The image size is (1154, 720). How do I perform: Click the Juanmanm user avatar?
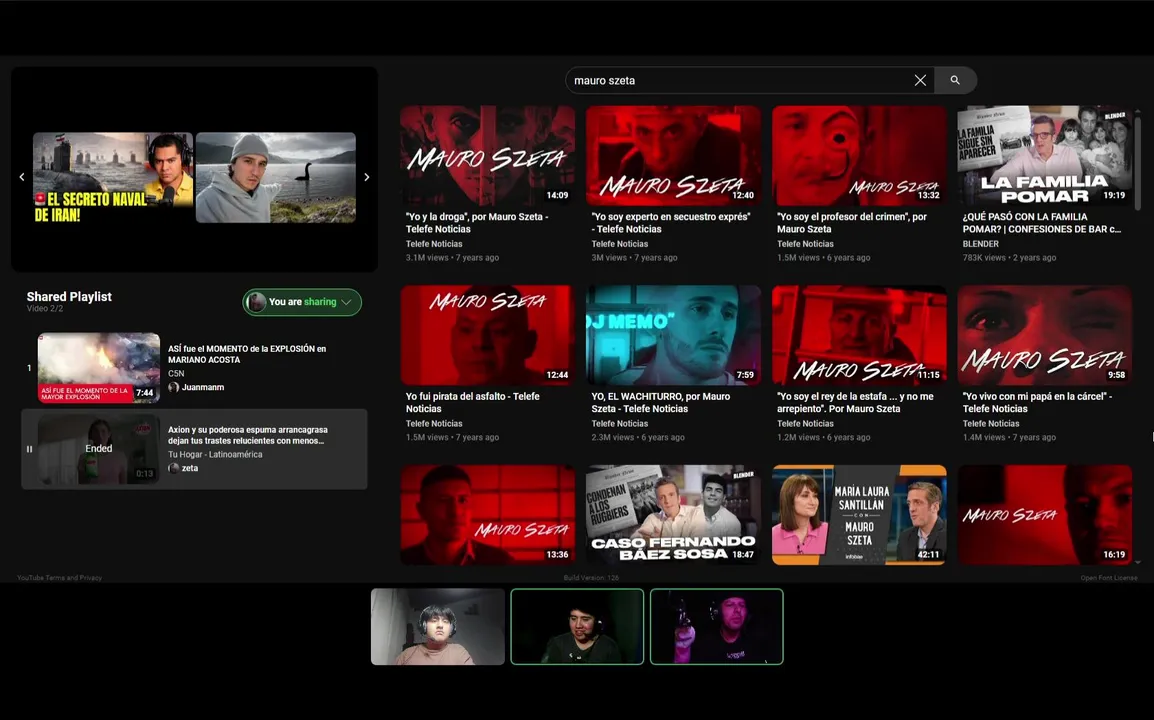click(x=174, y=387)
